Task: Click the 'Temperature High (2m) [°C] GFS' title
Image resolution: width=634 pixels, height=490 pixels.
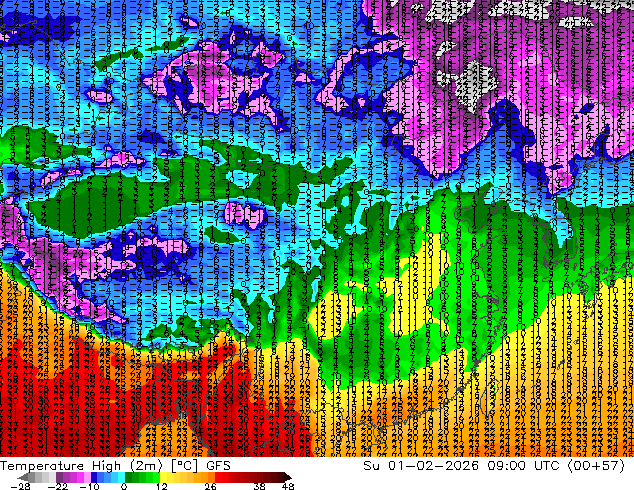Action: (x=115, y=466)
